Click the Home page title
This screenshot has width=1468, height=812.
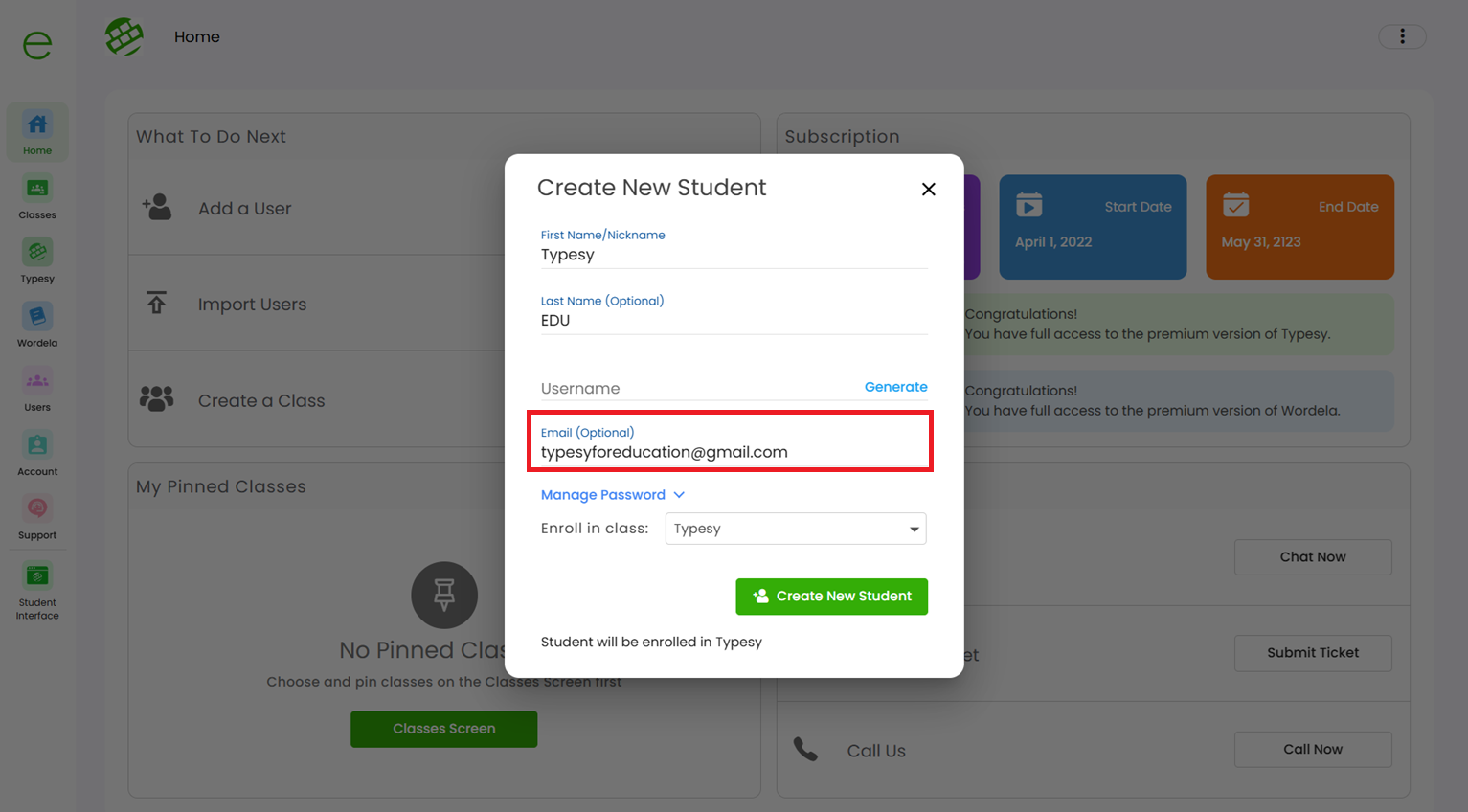pos(197,36)
